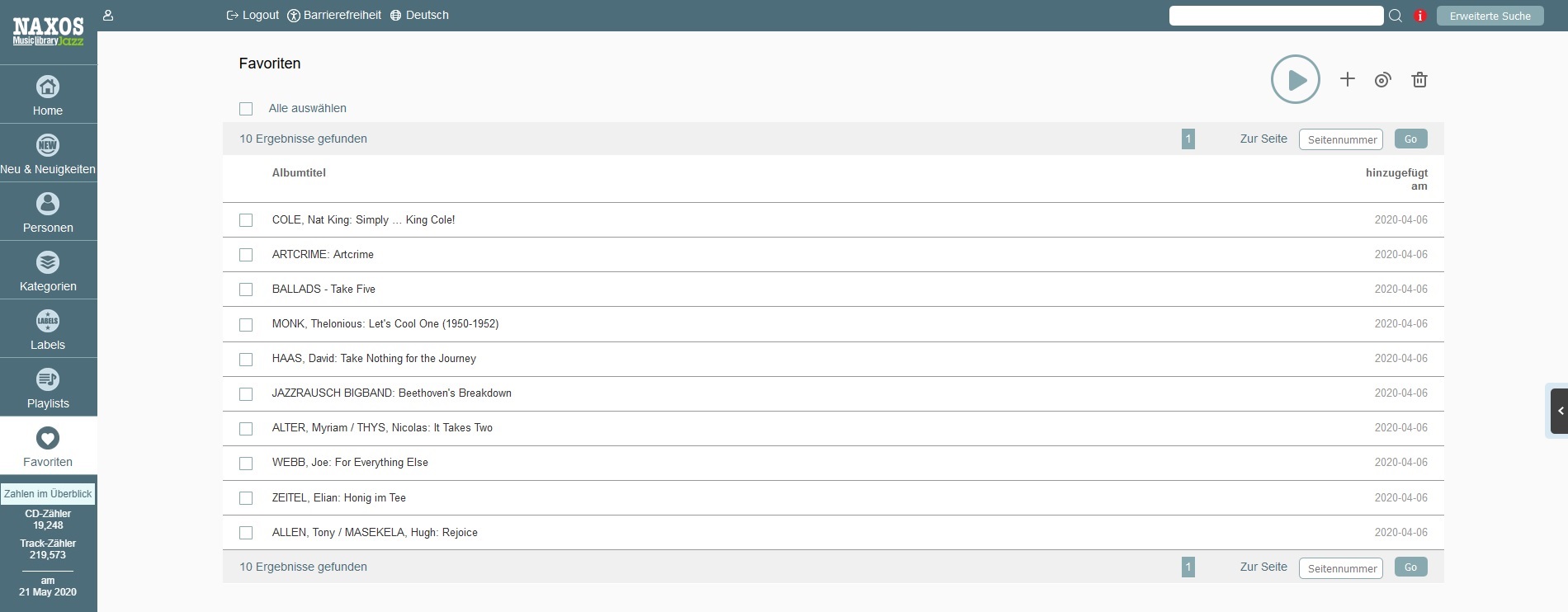
Task: Open the Deutsch language selector
Action: [x=419, y=15]
